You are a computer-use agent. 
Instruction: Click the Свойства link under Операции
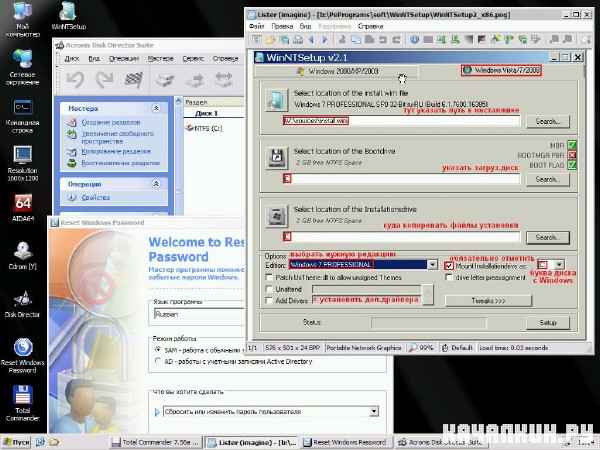click(x=96, y=197)
